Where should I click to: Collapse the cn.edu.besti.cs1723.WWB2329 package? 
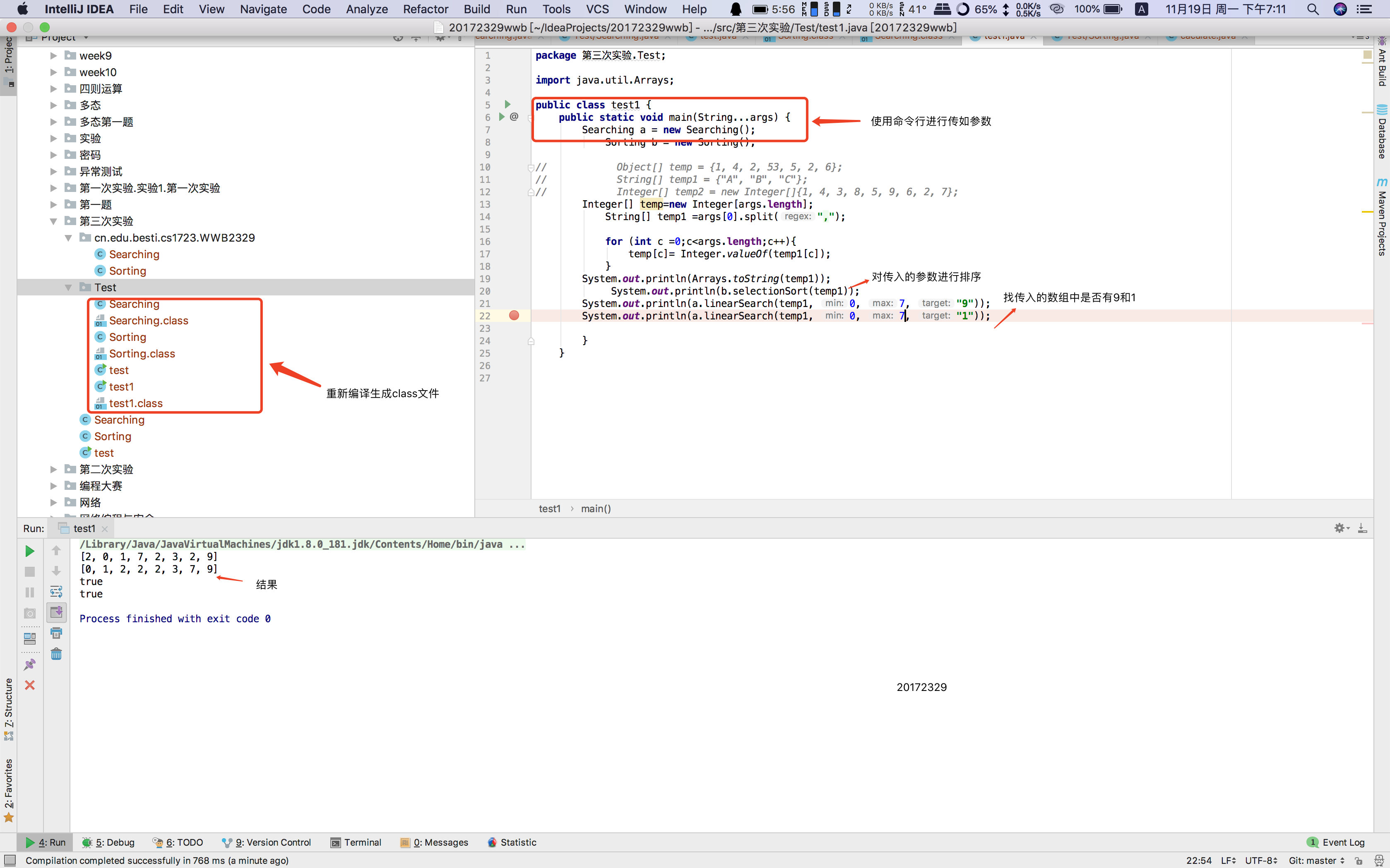[x=68, y=237]
